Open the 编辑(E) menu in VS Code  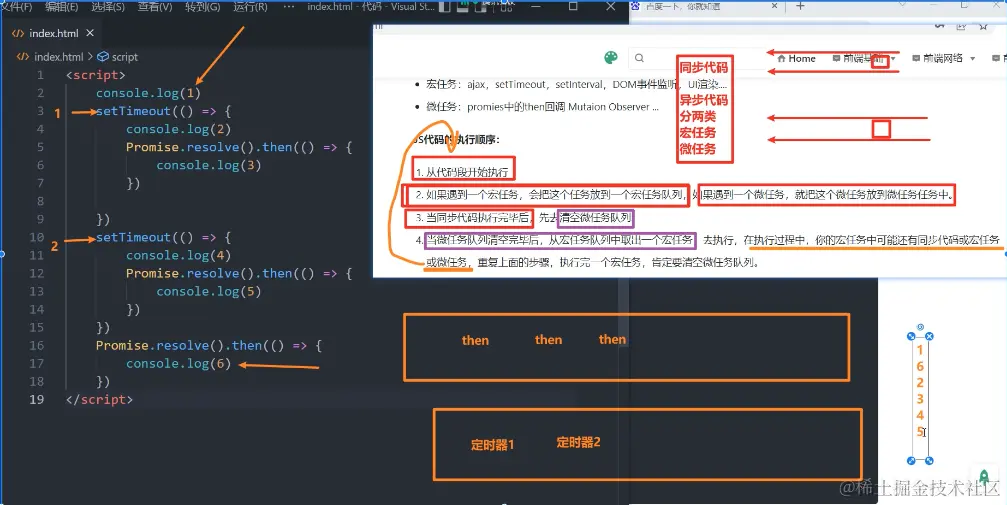pyautogui.click(x=62, y=7)
